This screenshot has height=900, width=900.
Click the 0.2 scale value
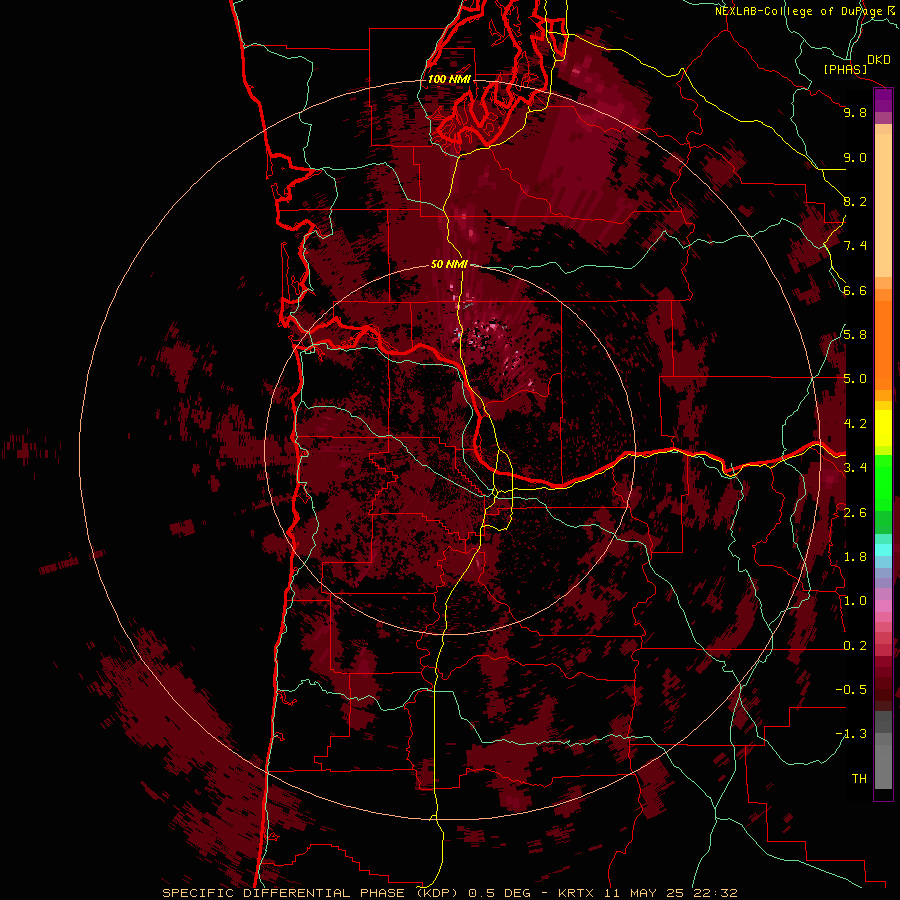[x=855, y=646]
